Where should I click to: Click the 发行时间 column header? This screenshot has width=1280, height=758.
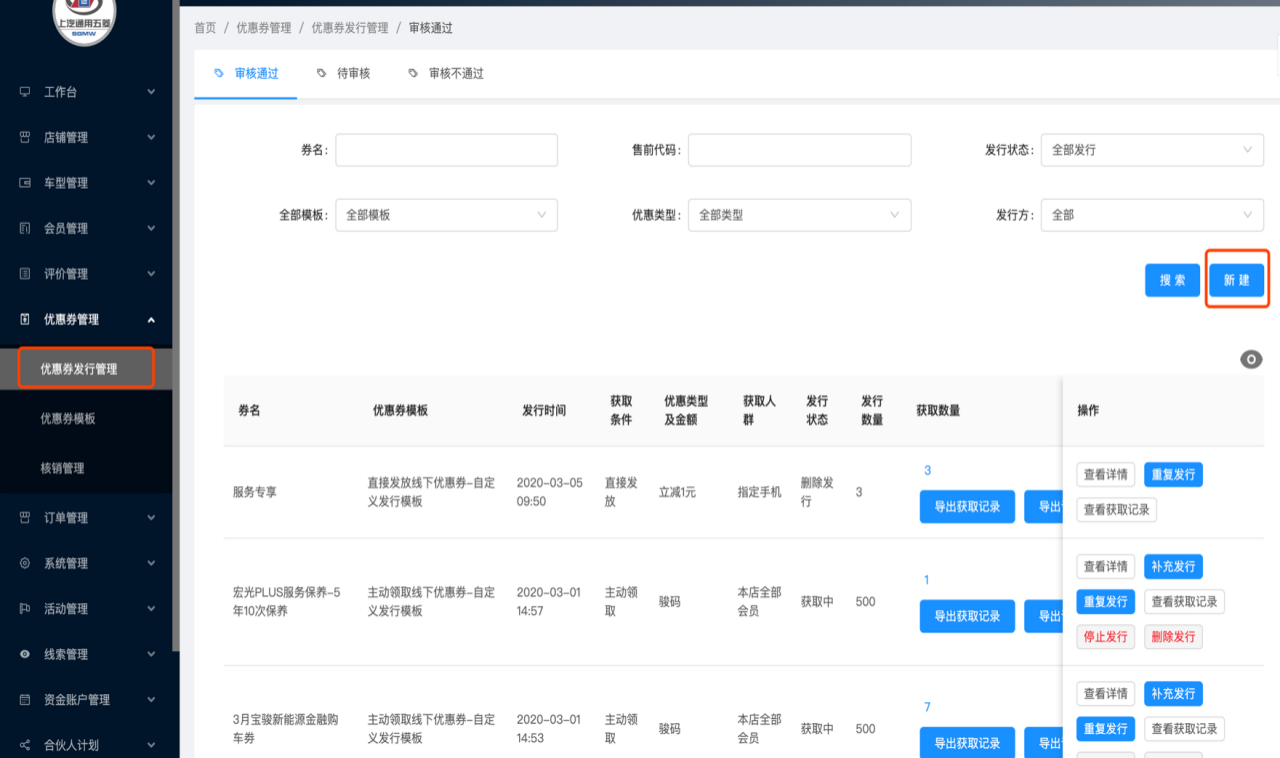click(544, 411)
